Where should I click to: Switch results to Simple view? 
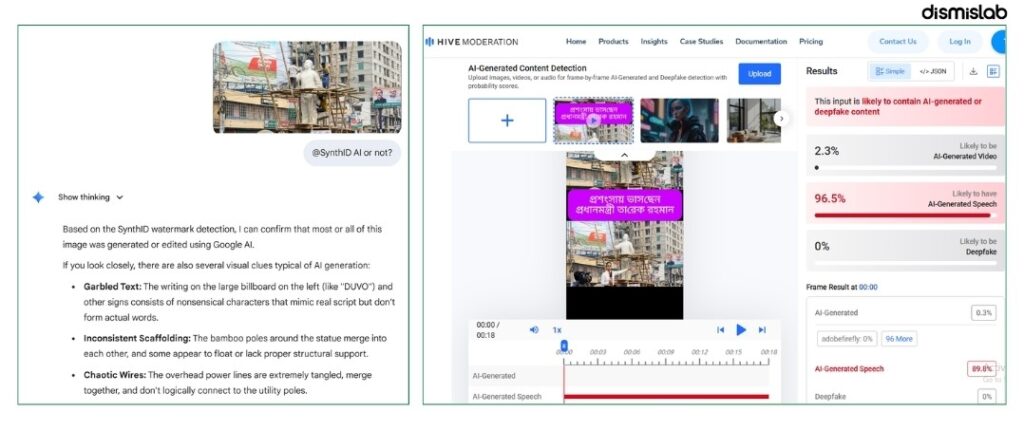pos(889,71)
